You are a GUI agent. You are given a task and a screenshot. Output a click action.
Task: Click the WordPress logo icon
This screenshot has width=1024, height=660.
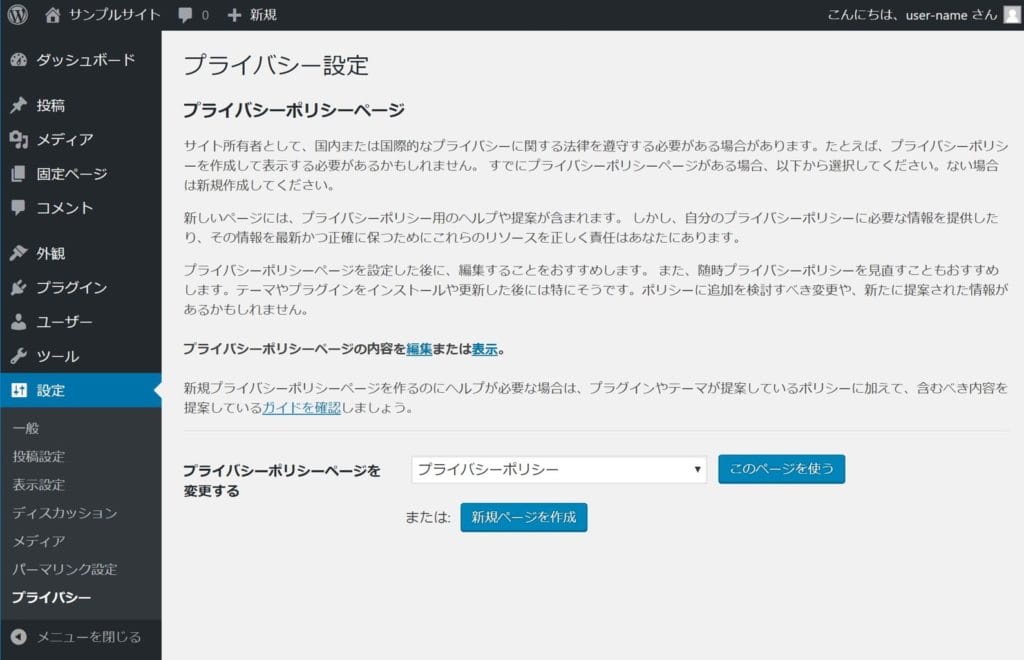[x=17, y=15]
